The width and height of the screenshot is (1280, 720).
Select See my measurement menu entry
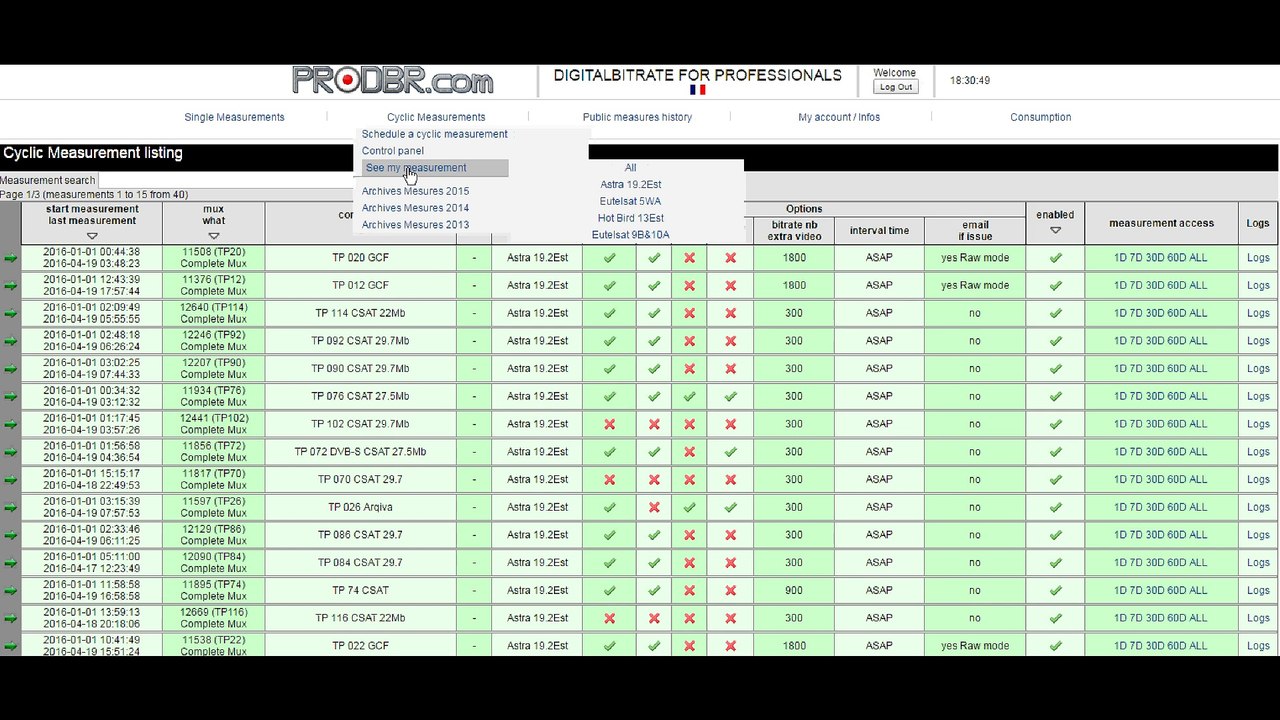[435, 168]
